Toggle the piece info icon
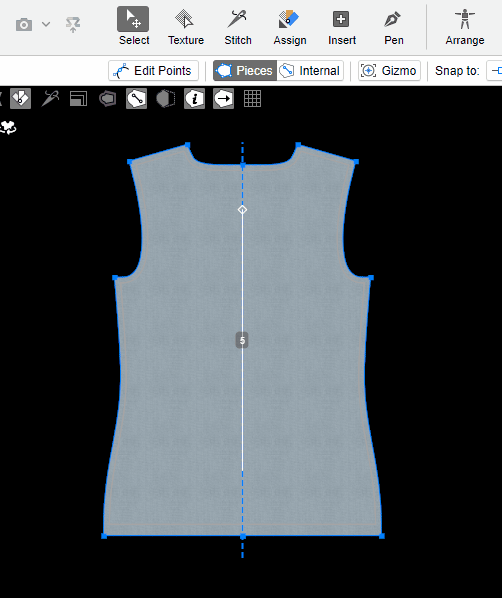The width and height of the screenshot is (502, 598). (194, 99)
